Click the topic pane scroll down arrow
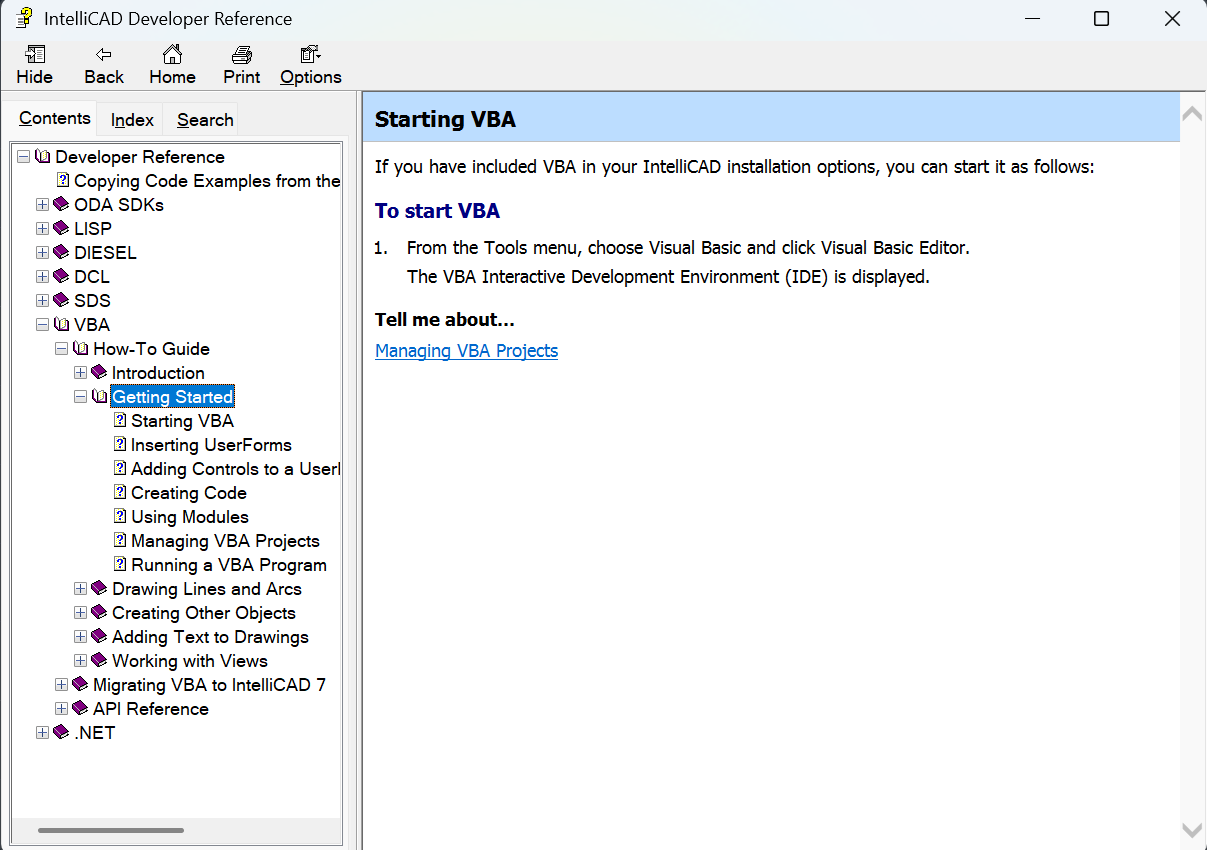The width and height of the screenshot is (1207, 850). tap(1192, 830)
